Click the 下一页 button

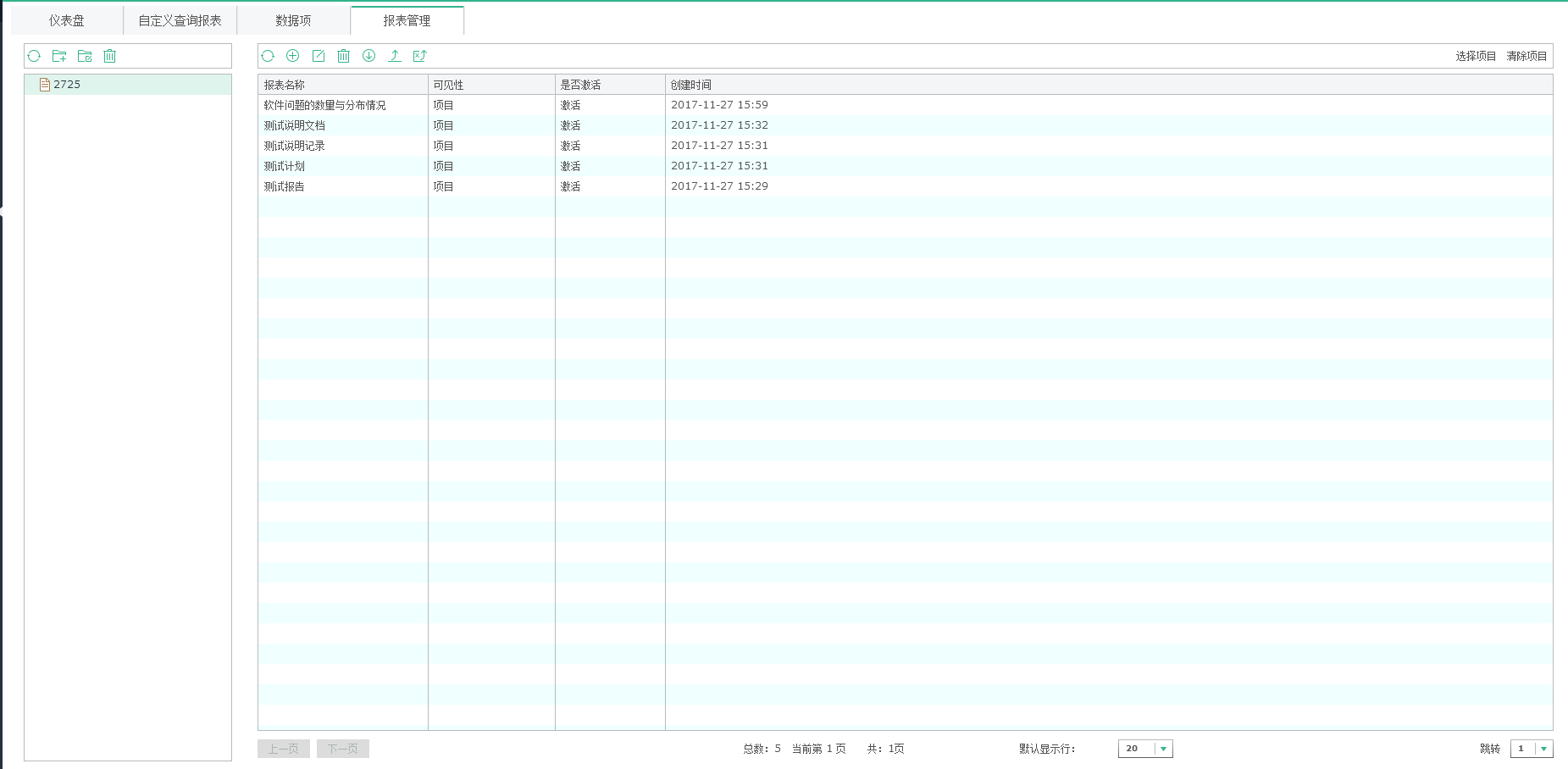[343, 749]
